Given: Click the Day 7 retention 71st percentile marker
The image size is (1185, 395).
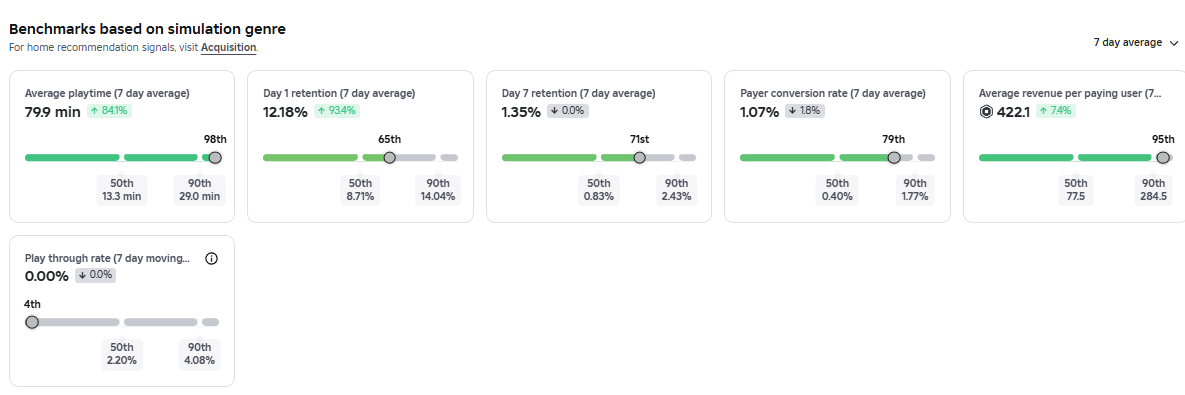Looking at the screenshot, I should click(639, 158).
